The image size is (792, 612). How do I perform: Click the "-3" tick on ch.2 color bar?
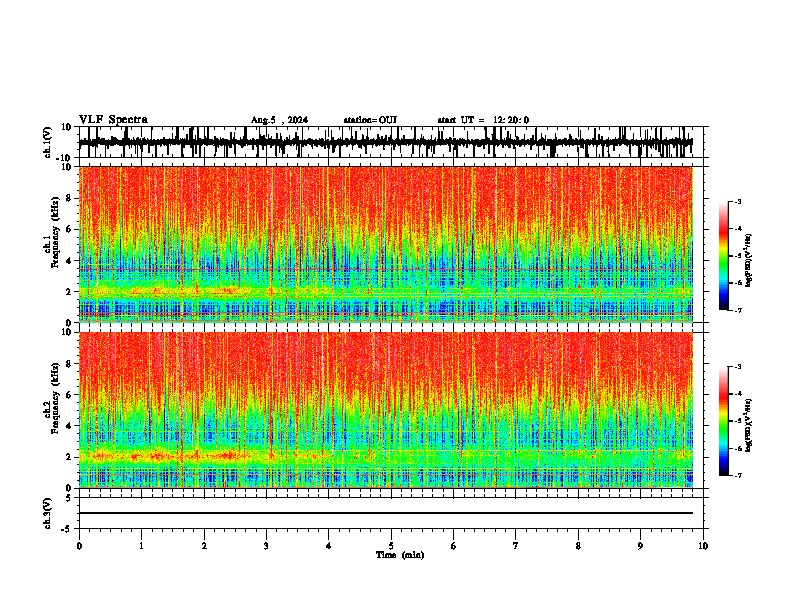tap(738, 367)
